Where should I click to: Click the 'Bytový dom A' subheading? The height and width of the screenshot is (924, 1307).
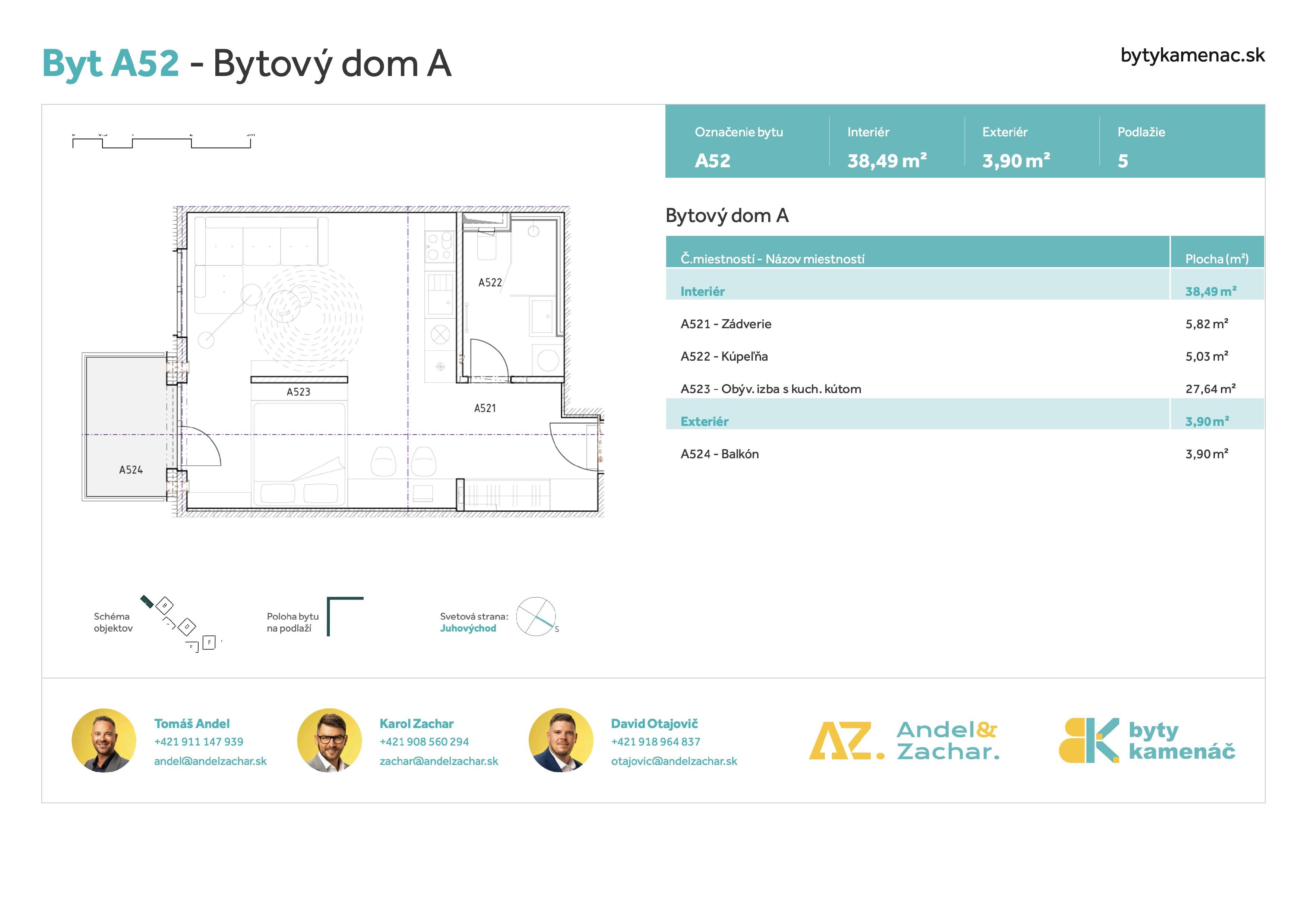(727, 216)
